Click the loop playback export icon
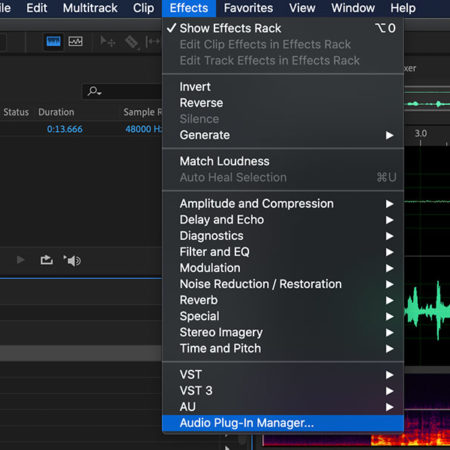This screenshot has height=450, width=450. pyautogui.click(x=47, y=260)
